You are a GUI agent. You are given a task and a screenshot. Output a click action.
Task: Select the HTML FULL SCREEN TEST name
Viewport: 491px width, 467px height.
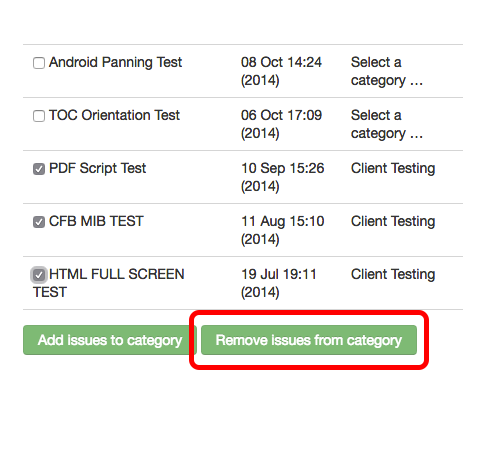109,283
